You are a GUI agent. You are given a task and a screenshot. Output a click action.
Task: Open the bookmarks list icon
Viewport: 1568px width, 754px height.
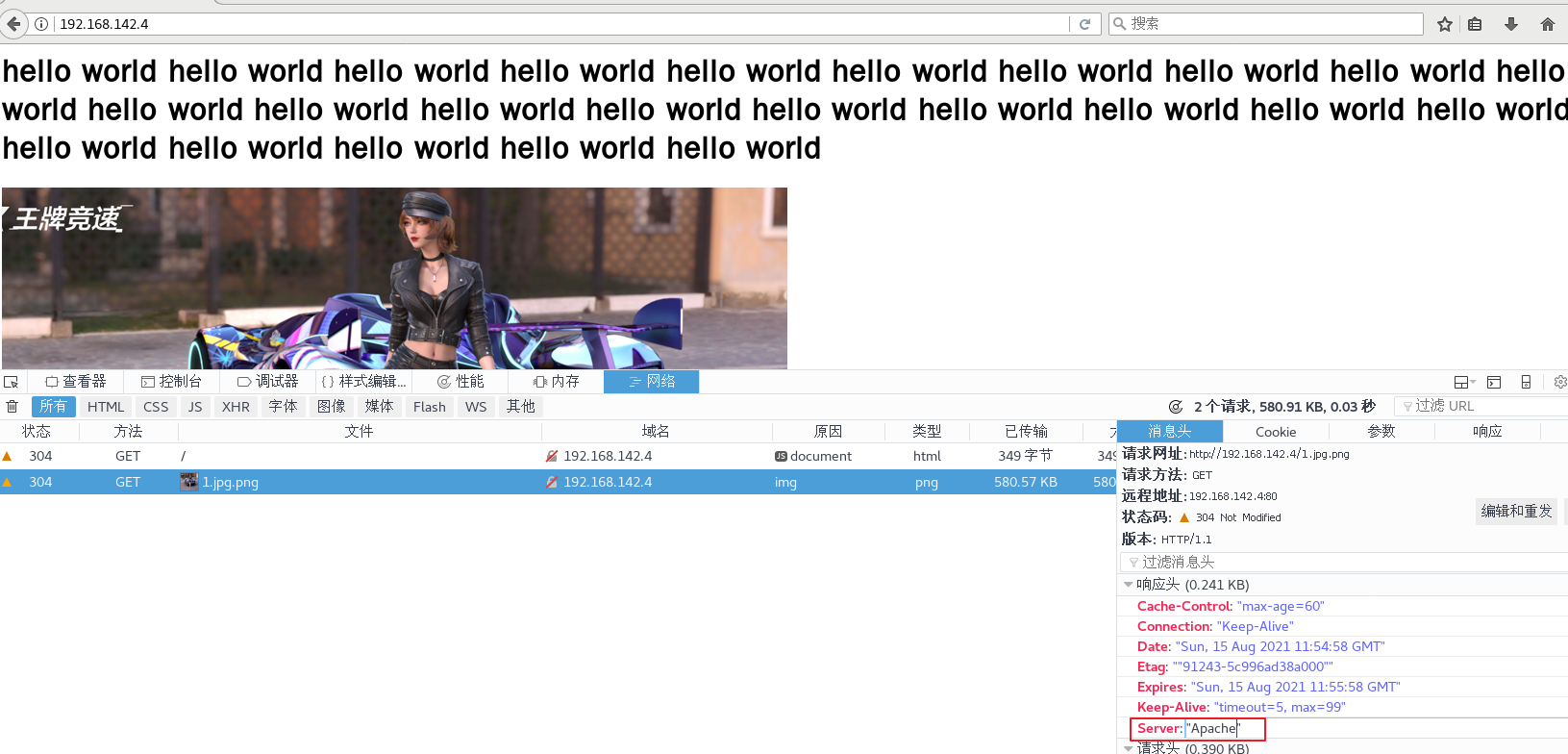point(1475,24)
